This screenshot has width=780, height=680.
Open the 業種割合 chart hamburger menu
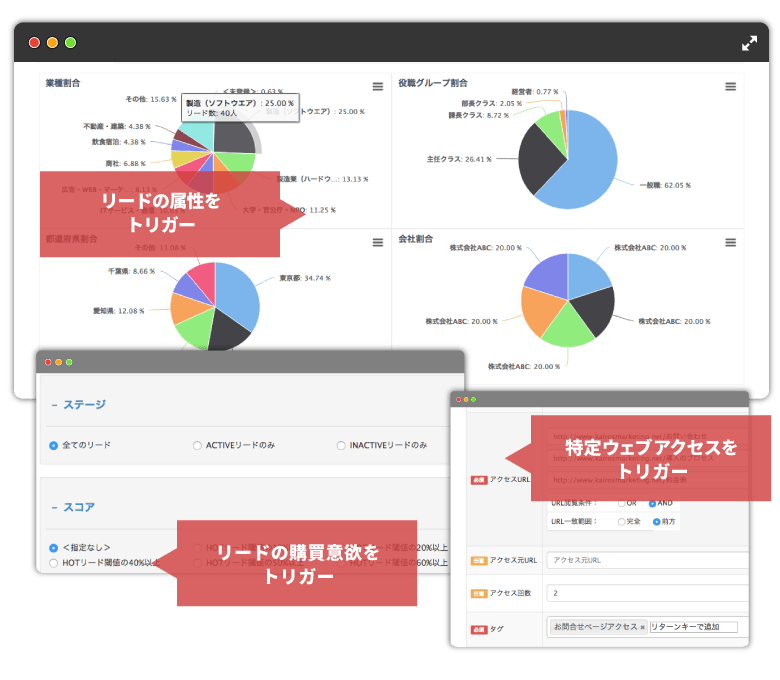pos(378,87)
